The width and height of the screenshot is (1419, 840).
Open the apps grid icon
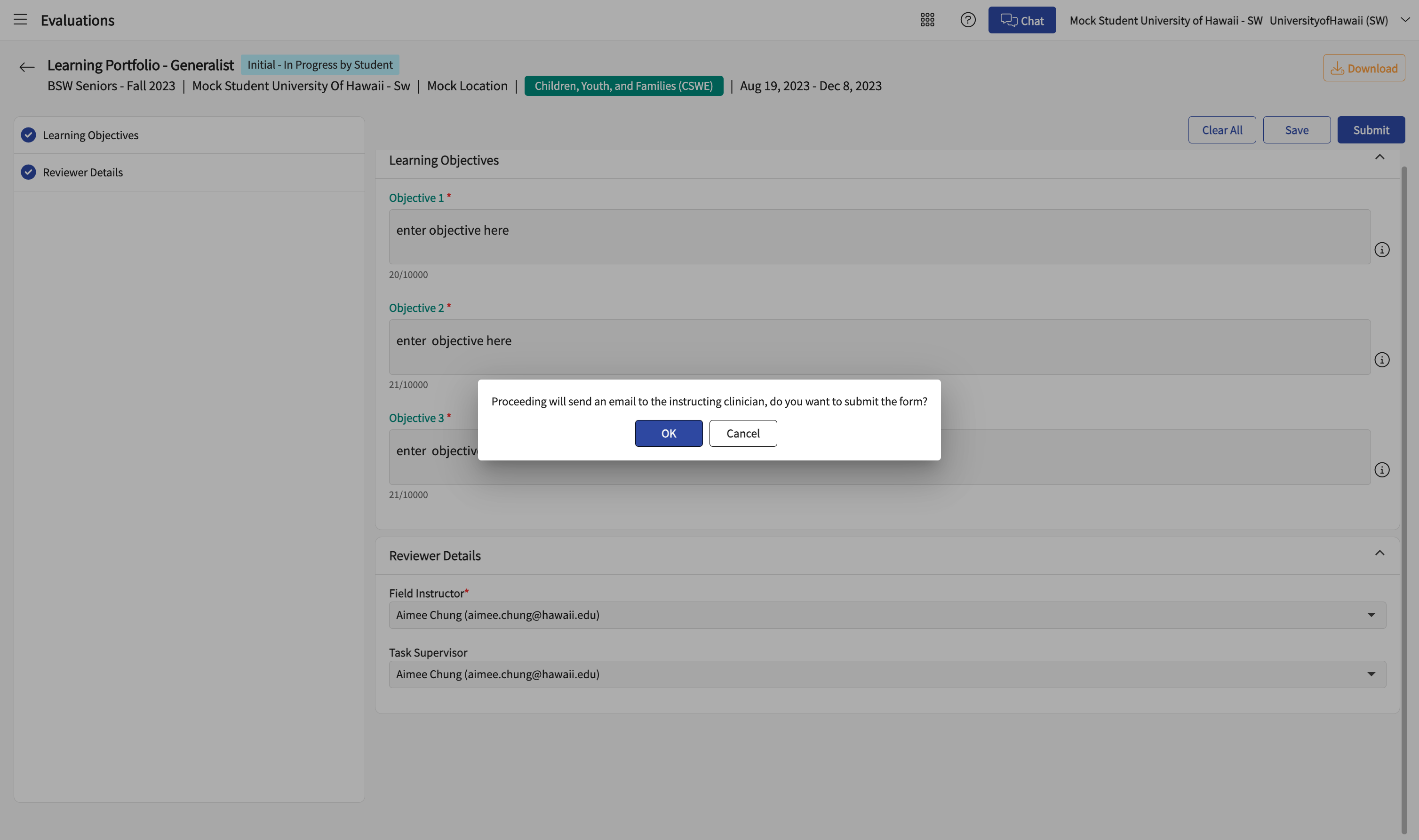pos(927,20)
